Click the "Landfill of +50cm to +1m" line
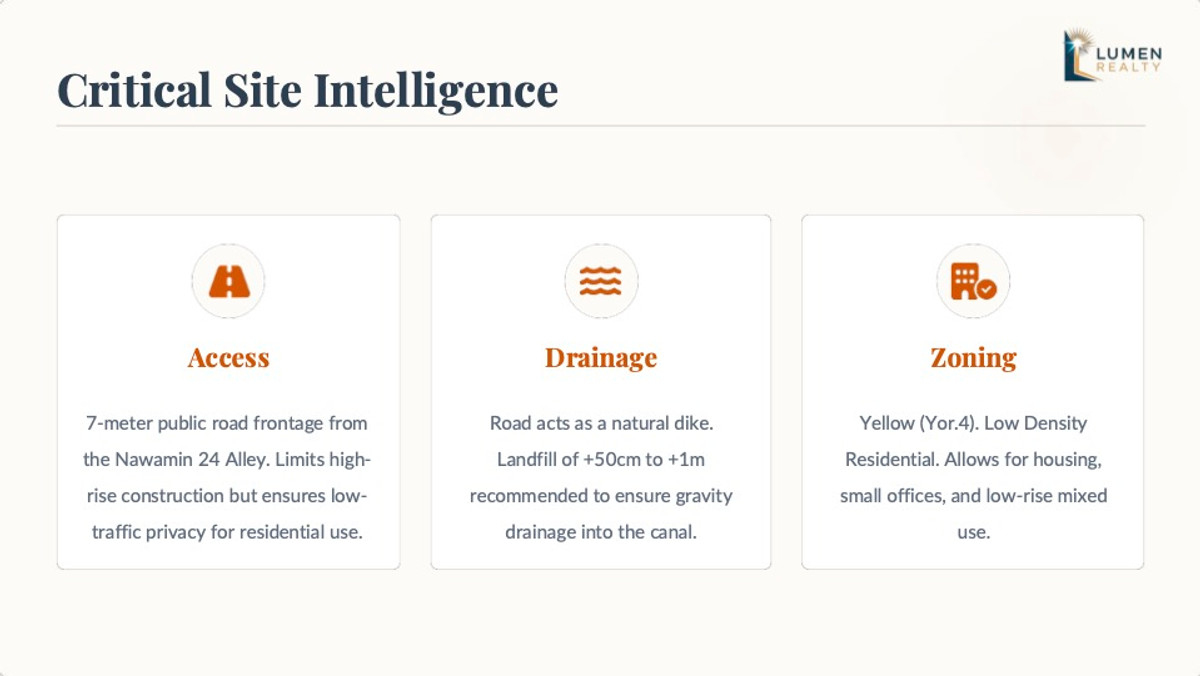 point(601,460)
